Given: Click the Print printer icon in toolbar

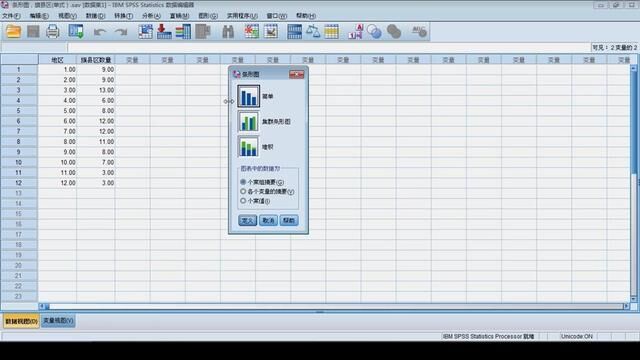Looking at the screenshot, I should [x=53, y=31].
